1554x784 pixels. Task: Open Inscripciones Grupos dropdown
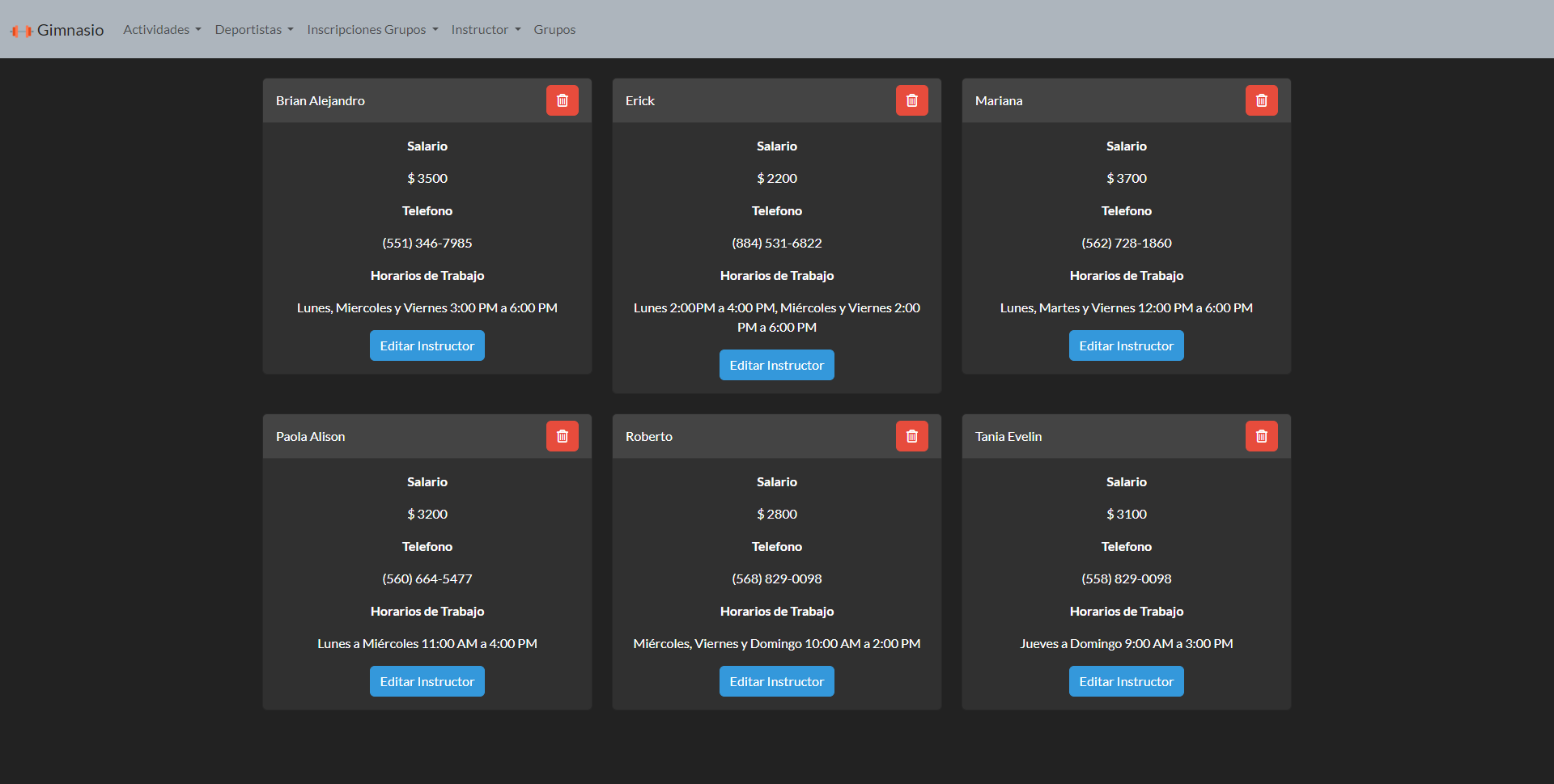(372, 29)
